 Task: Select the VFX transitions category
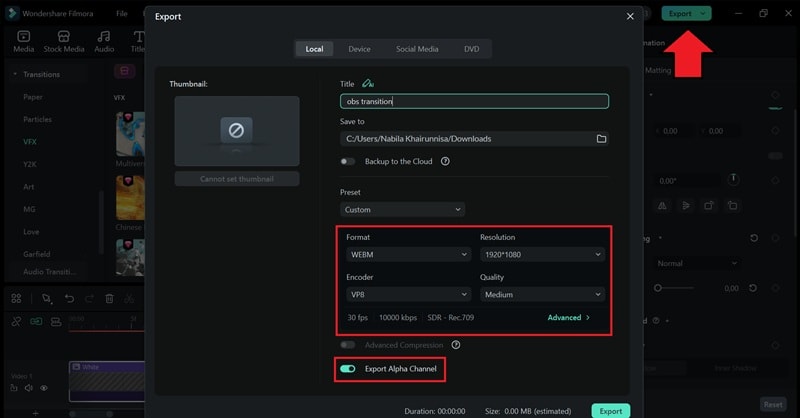pos(30,142)
